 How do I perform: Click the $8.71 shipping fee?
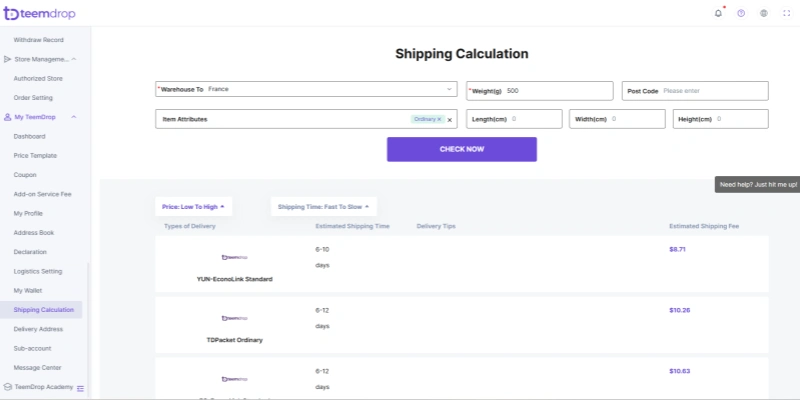677,249
